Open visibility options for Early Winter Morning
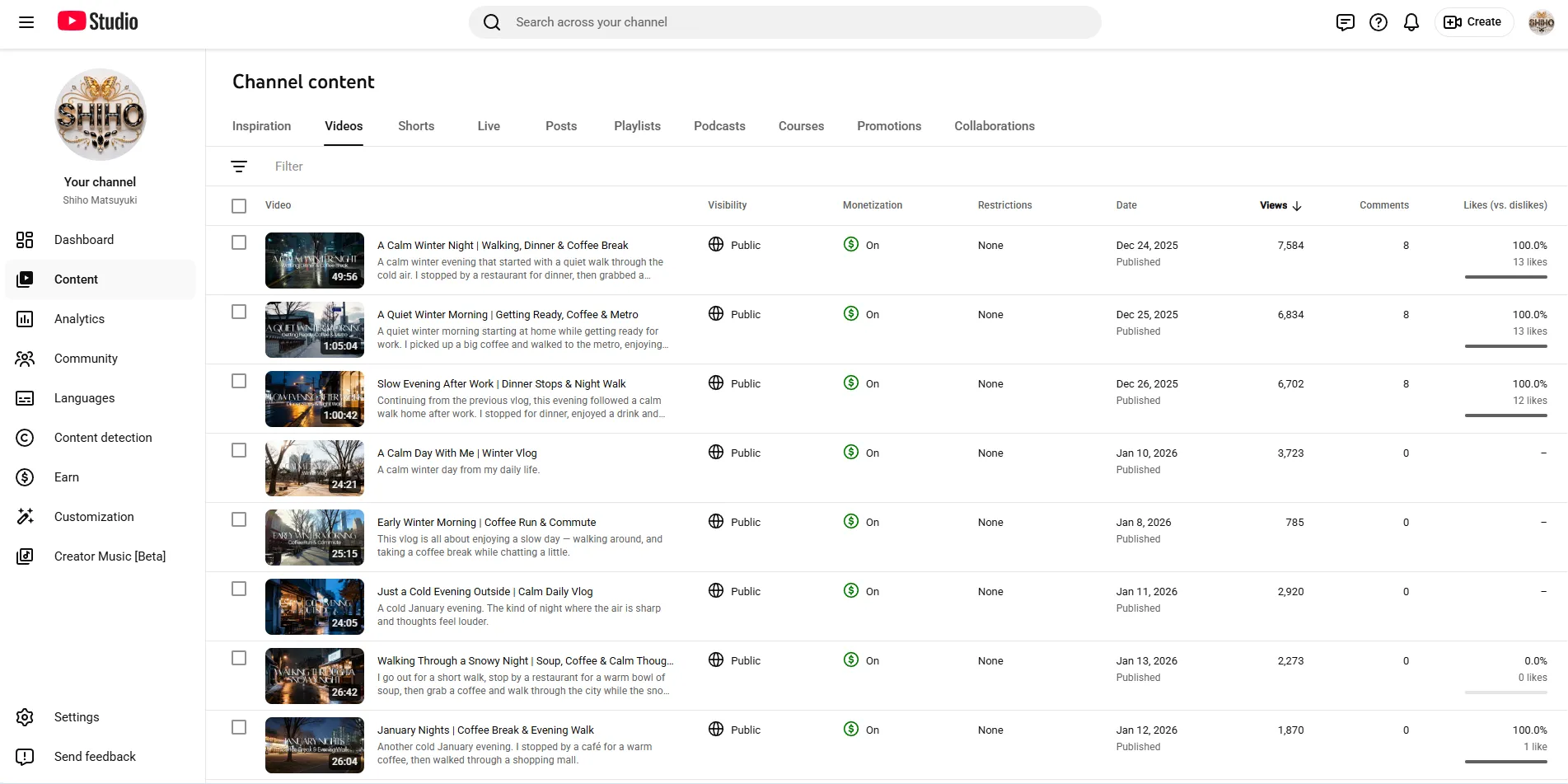Screen dimensions: 1568x784 734,522
